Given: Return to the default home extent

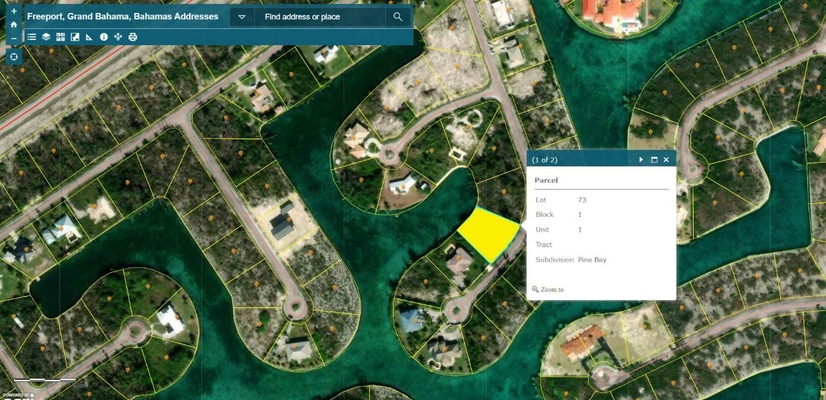Looking at the screenshot, I should pyautogui.click(x=13, y=24).
